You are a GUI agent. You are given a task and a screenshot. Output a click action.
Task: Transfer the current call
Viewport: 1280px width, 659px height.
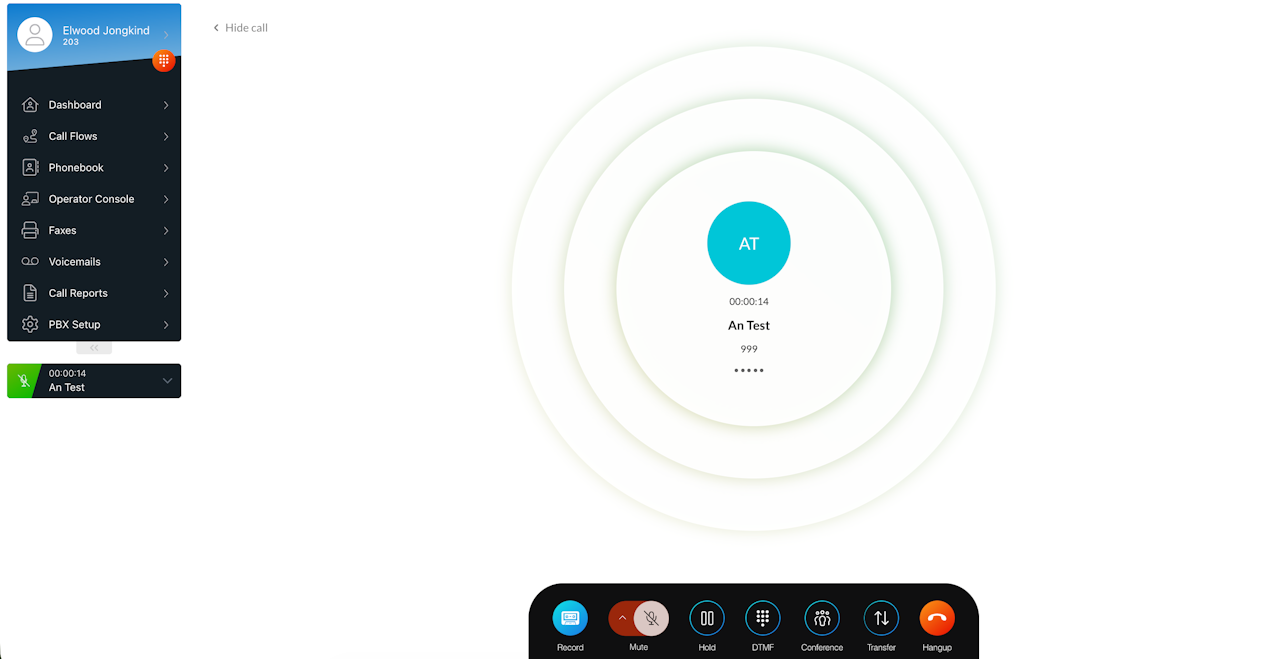pyautogui.click(x=881, y=618)
